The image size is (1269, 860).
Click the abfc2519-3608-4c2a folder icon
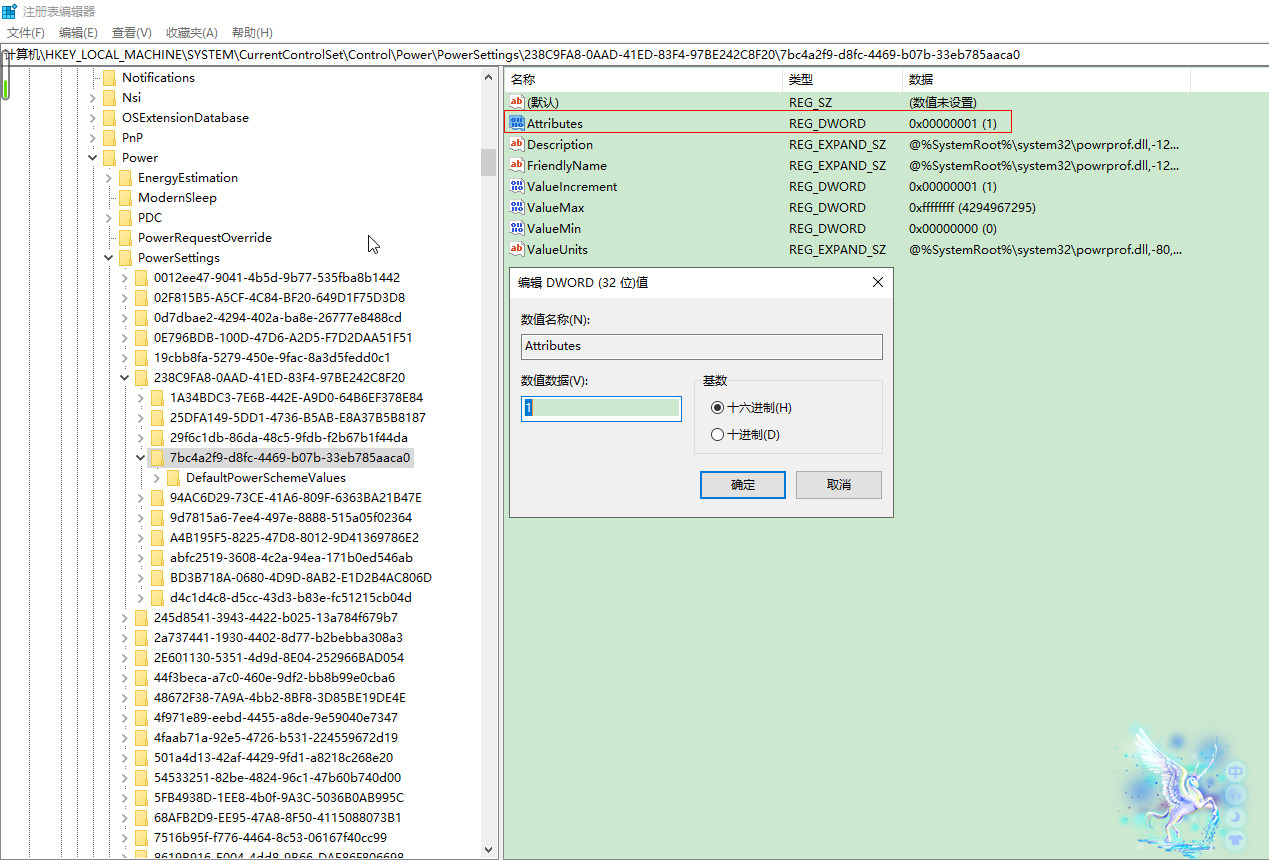pos(158,557)
